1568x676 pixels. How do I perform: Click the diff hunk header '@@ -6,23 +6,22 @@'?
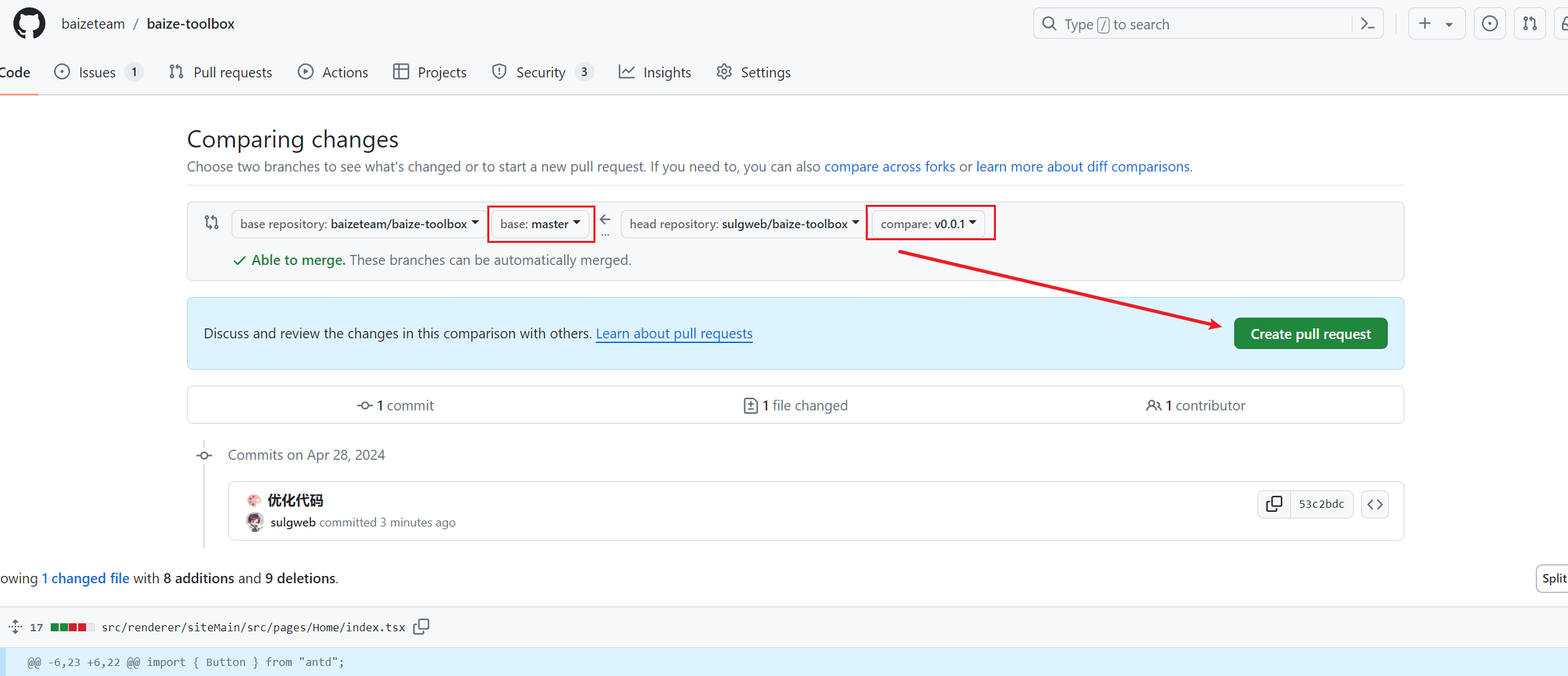pyautogui.click(x=83, y=663)
